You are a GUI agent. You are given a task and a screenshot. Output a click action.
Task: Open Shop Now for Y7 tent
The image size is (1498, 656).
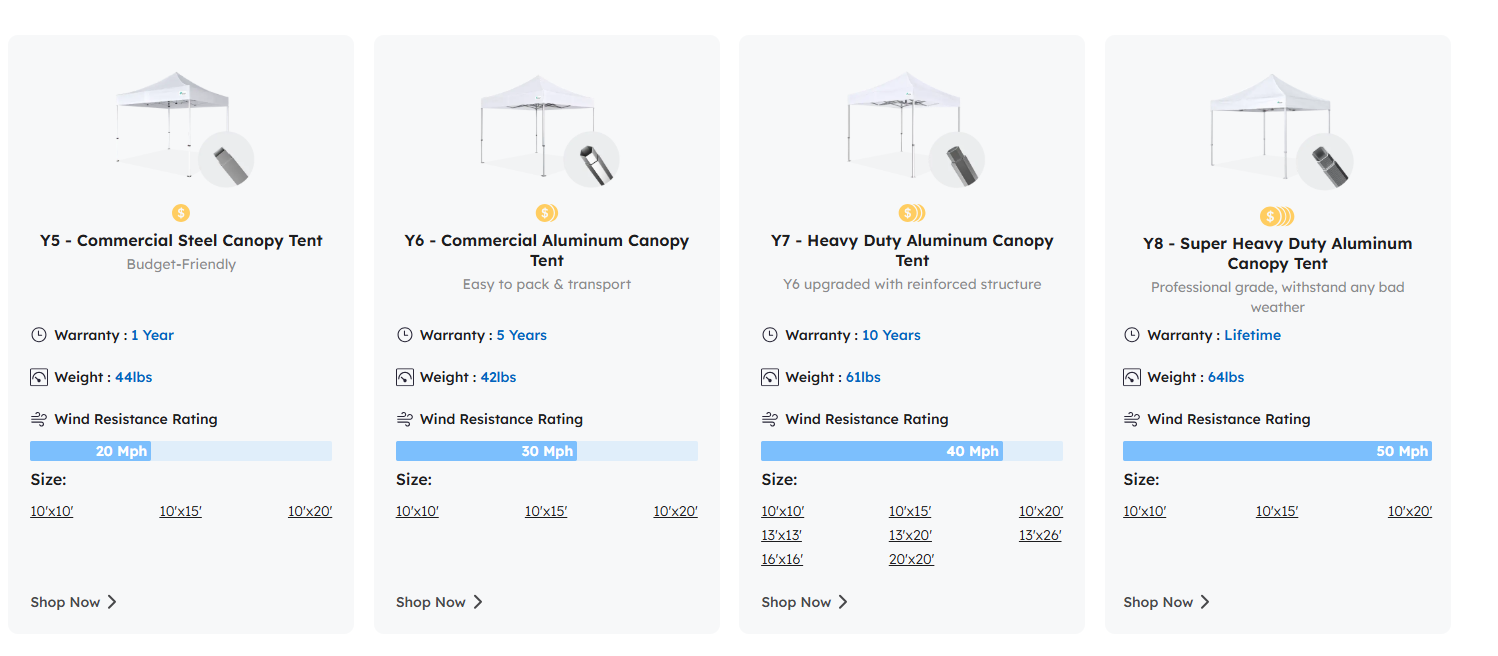pyautogui.click(x=796, y=602)
